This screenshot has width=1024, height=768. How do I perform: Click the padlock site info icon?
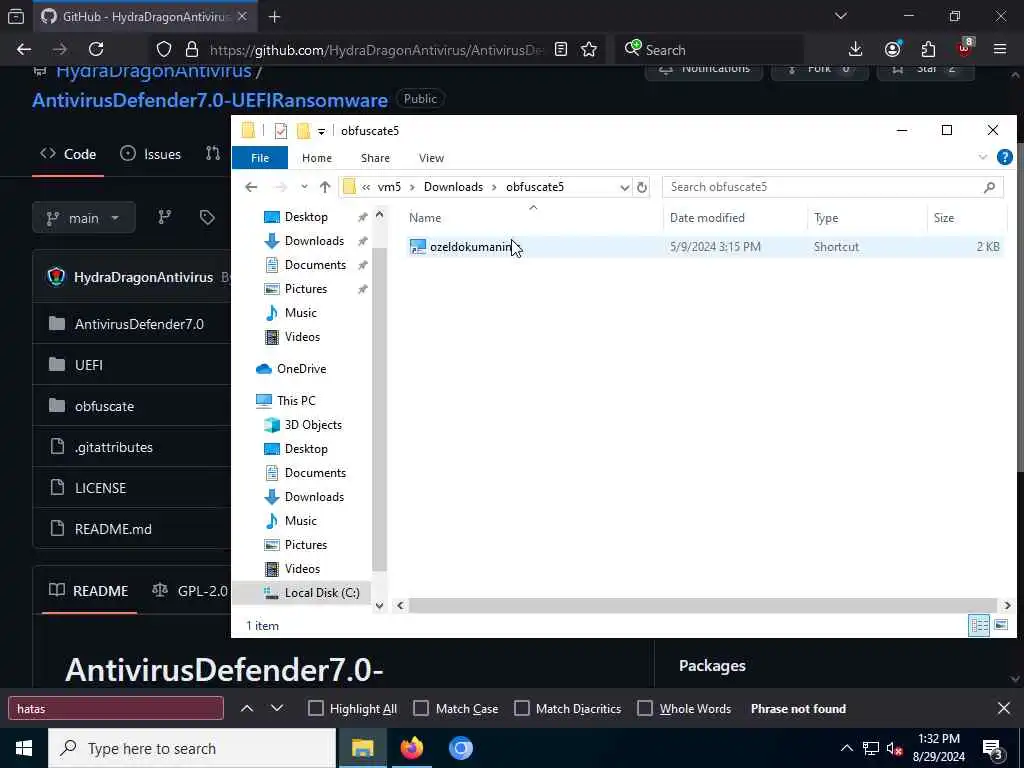click(x=191, y=50)
